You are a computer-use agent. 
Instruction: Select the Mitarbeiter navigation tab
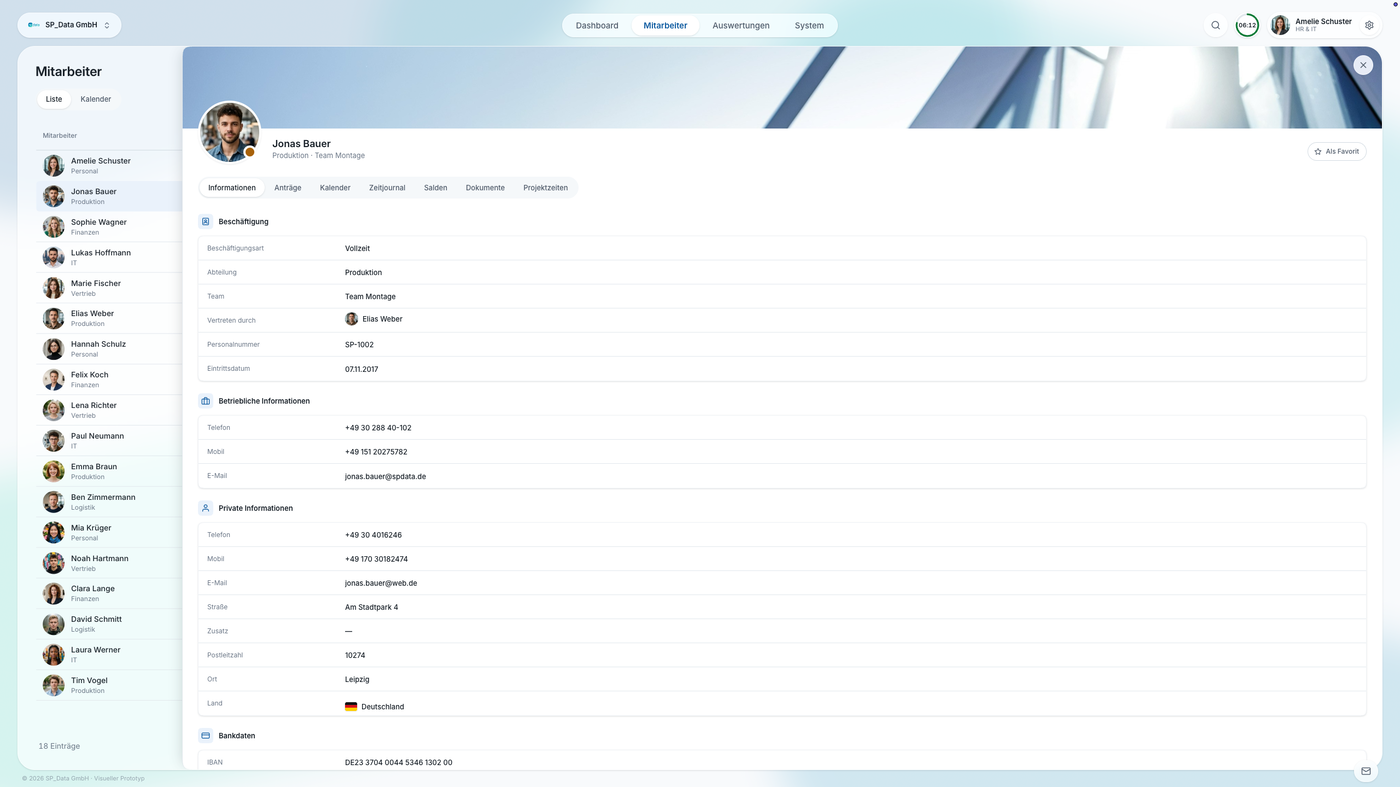(x=665, y=25)
